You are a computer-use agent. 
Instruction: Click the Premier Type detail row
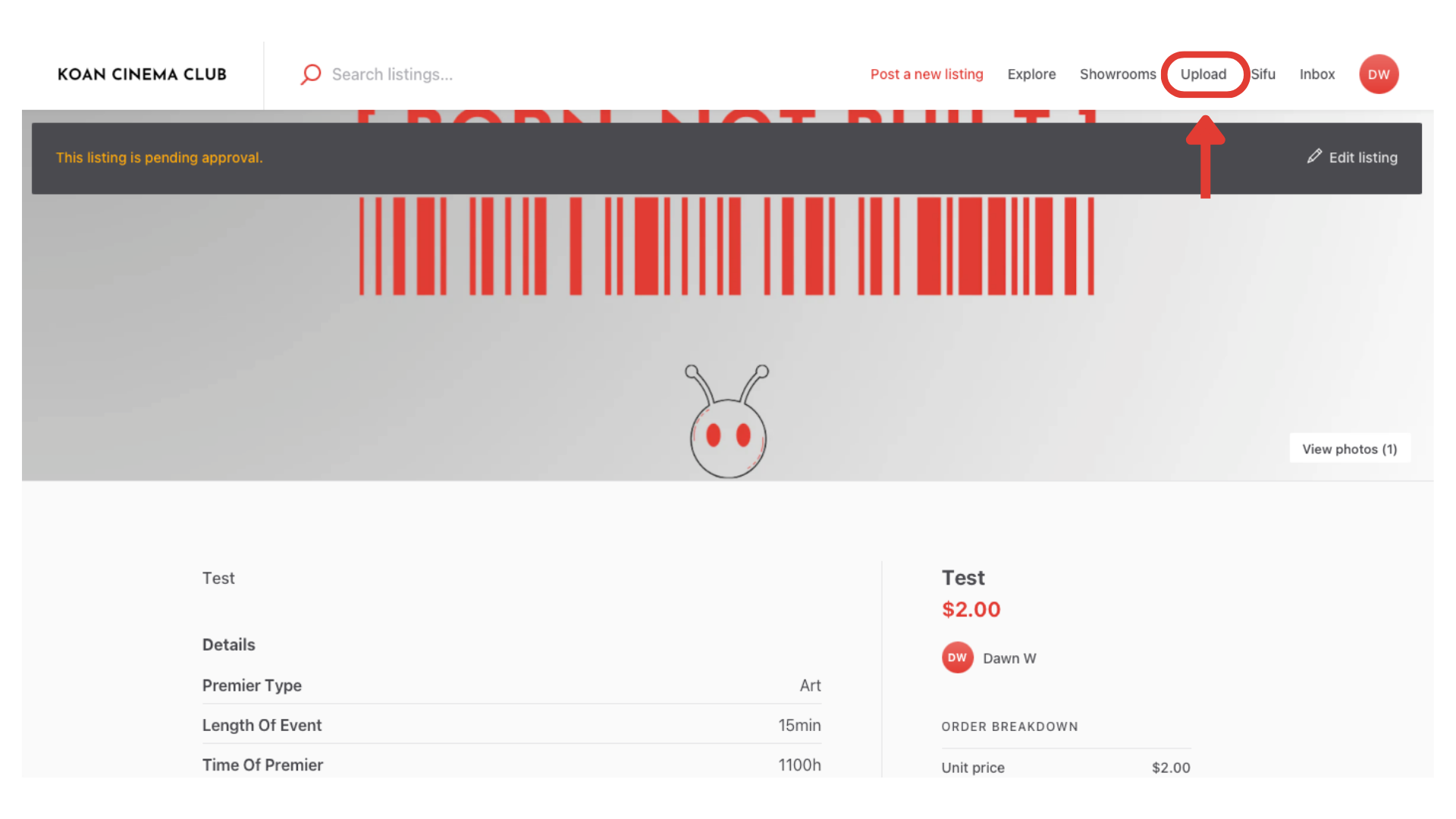click(511, 686)
